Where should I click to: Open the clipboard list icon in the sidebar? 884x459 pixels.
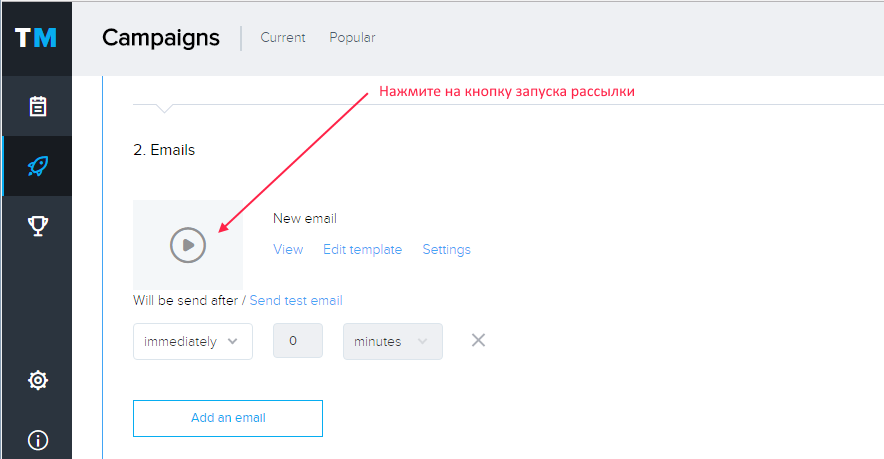tap(38, 106)
